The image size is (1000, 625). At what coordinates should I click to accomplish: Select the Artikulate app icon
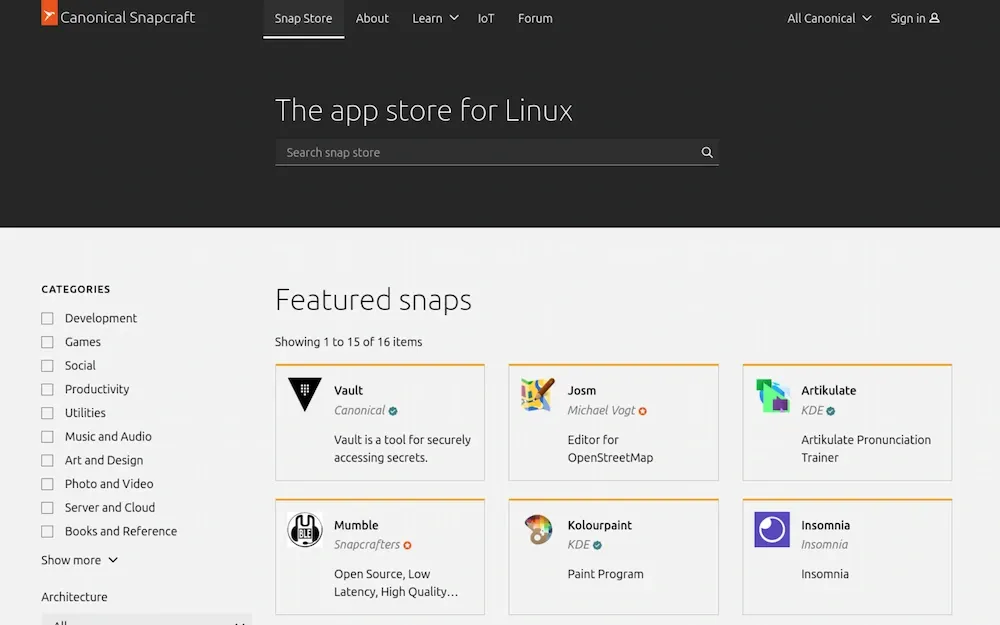771,395
